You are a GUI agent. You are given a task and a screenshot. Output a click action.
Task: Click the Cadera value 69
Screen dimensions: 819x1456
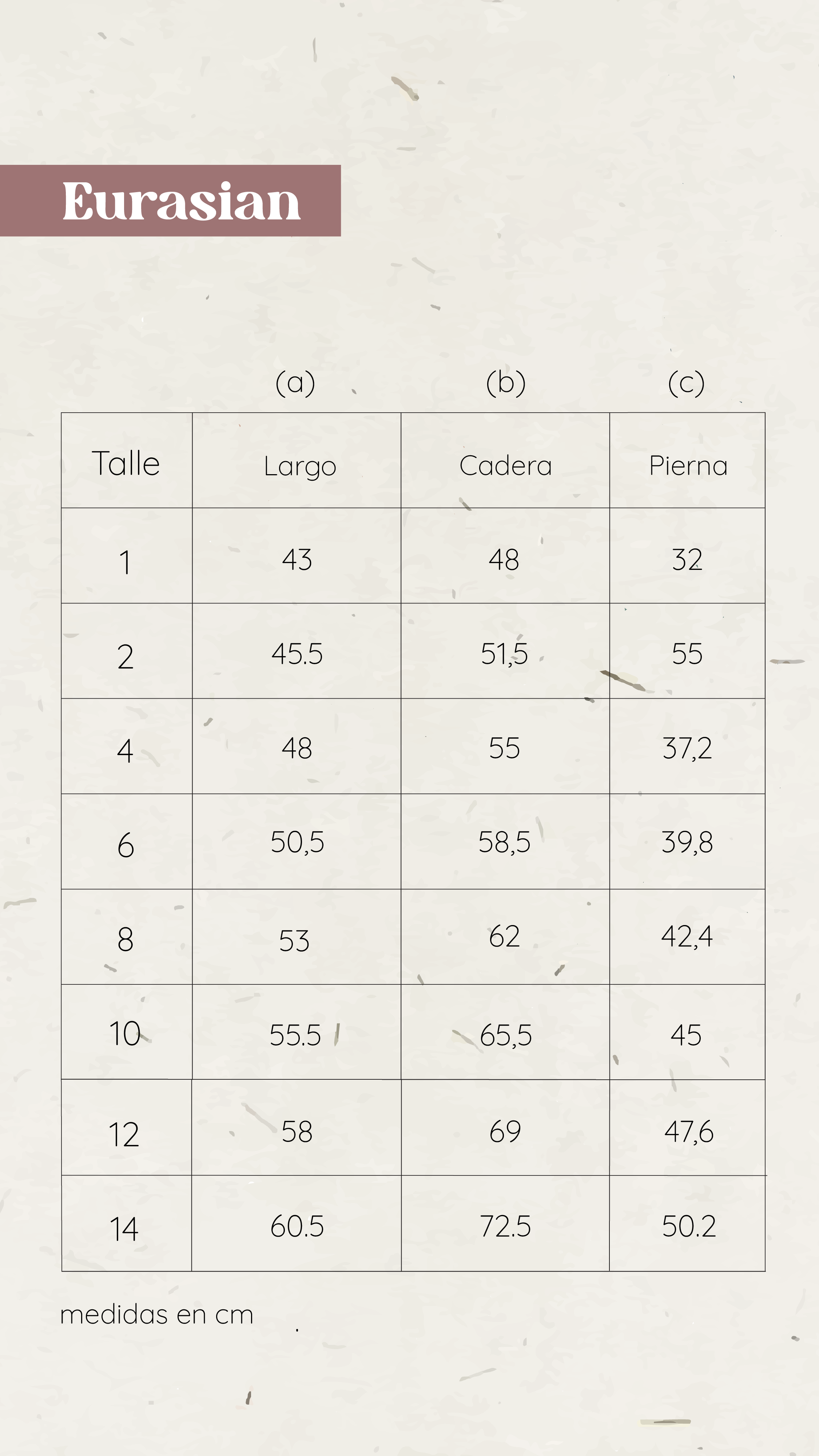(505, 1132)
